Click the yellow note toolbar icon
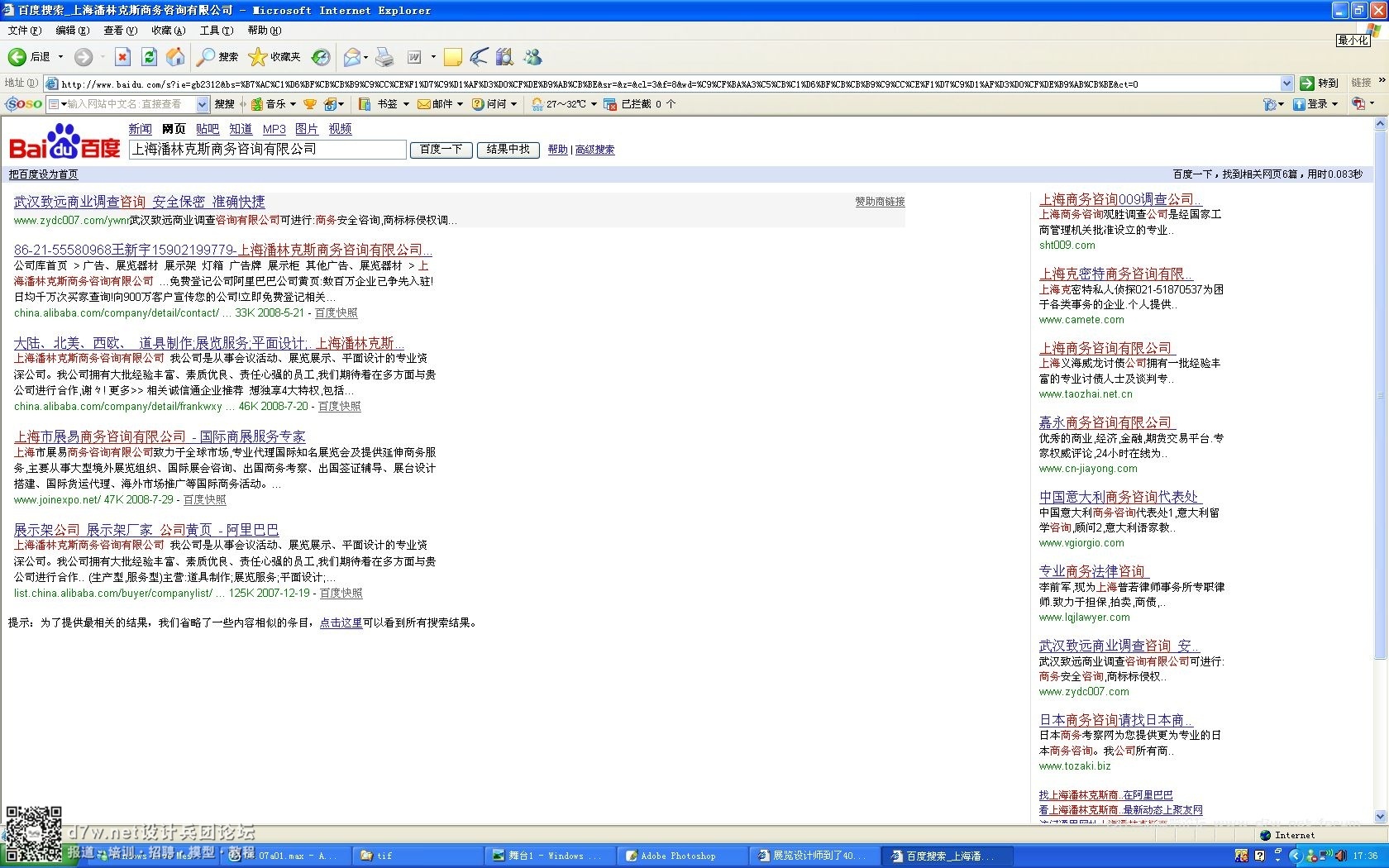This screenshot has height=868, width=1389. pos(453,57)
